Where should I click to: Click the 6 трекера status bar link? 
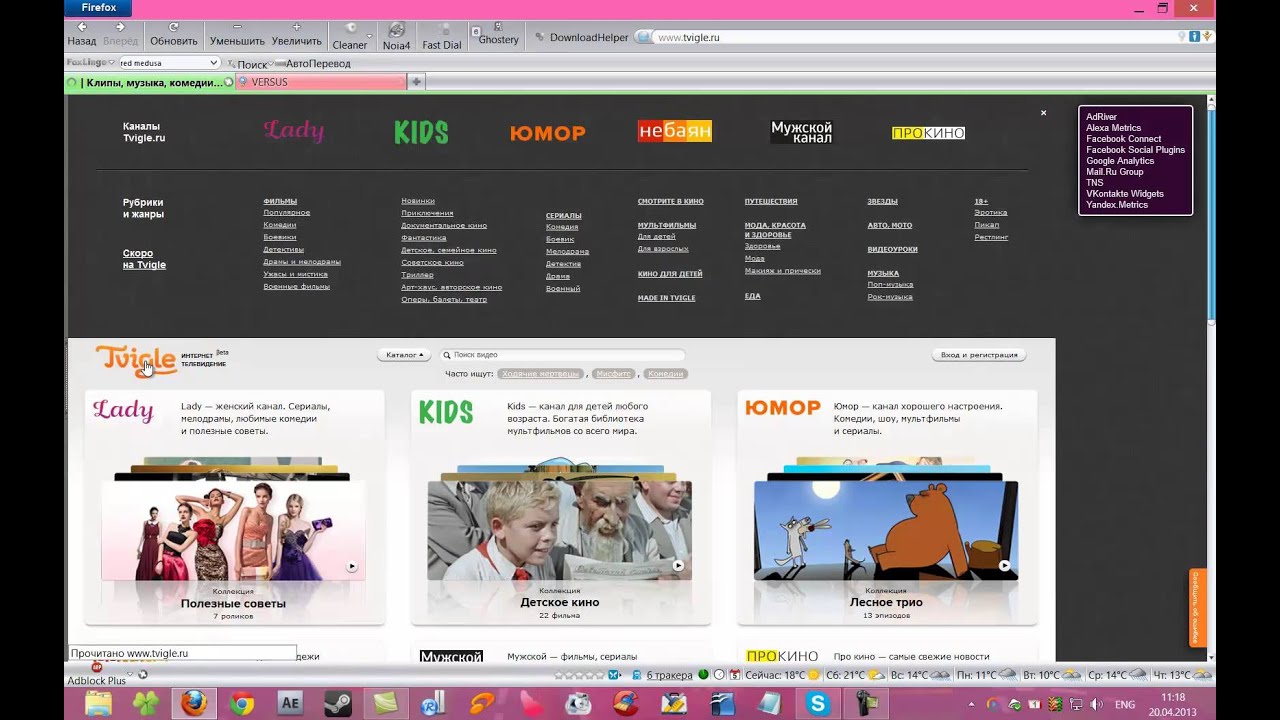[669, 675]
